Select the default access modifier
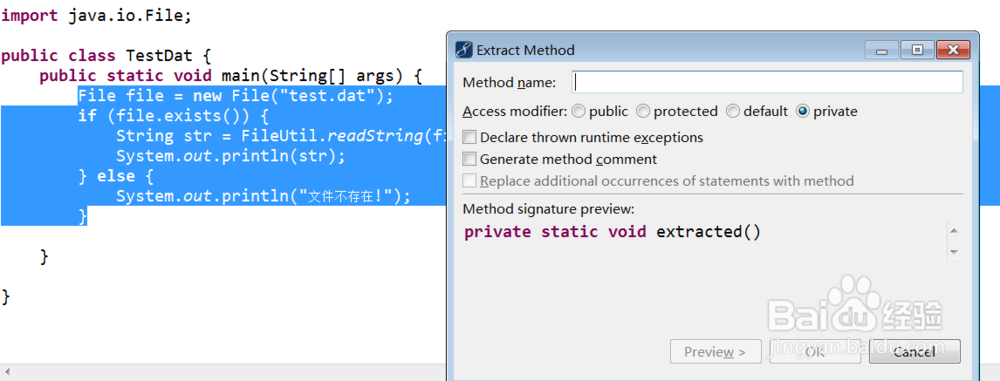Screen dimensions: 1000x381 (733, 112)
